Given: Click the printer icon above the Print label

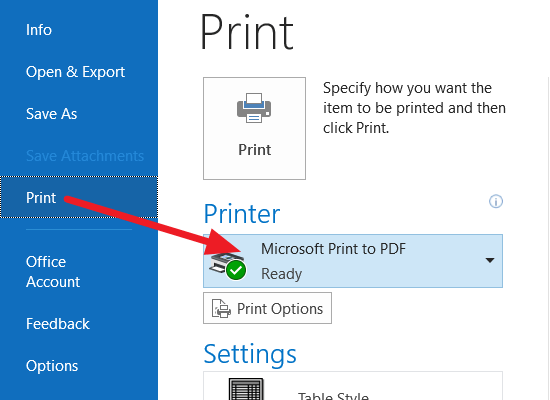Looking at the screenshot, I should (x=254, y=108).
